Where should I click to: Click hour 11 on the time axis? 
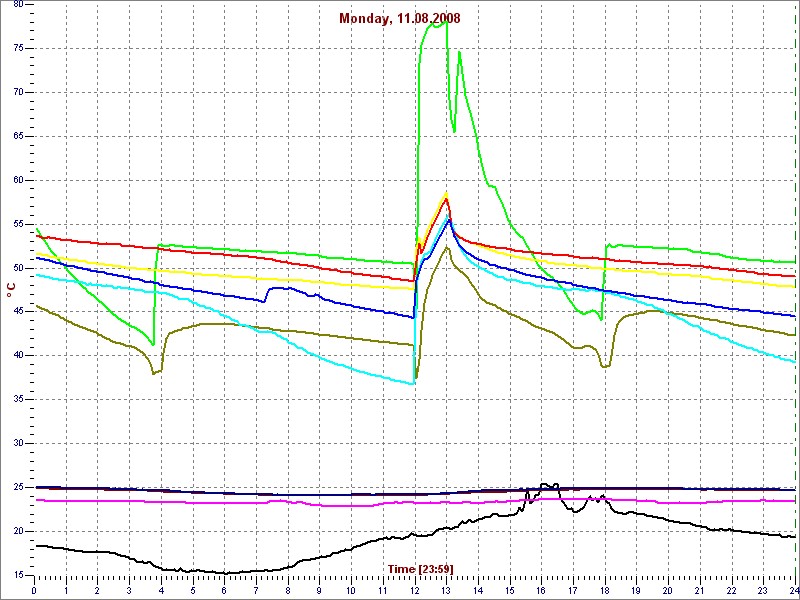[x=383, y=591]
